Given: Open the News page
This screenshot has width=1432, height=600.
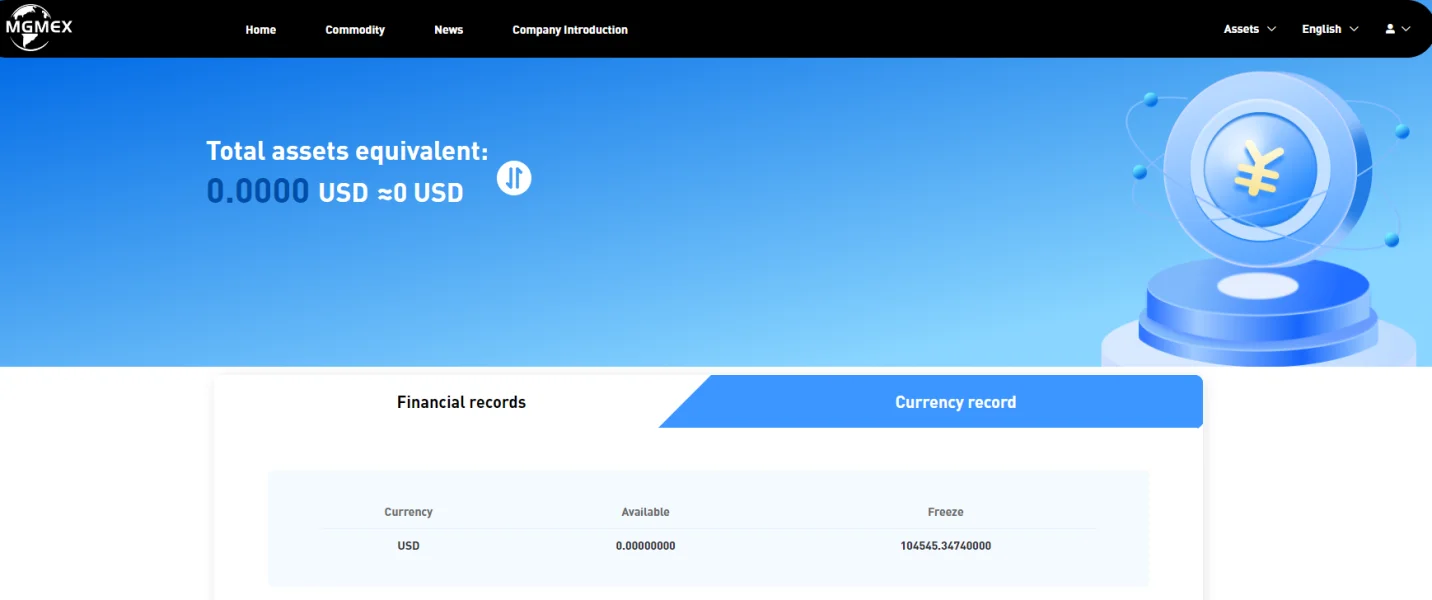Looking at the screenshot, I should [x=449, y=30].
